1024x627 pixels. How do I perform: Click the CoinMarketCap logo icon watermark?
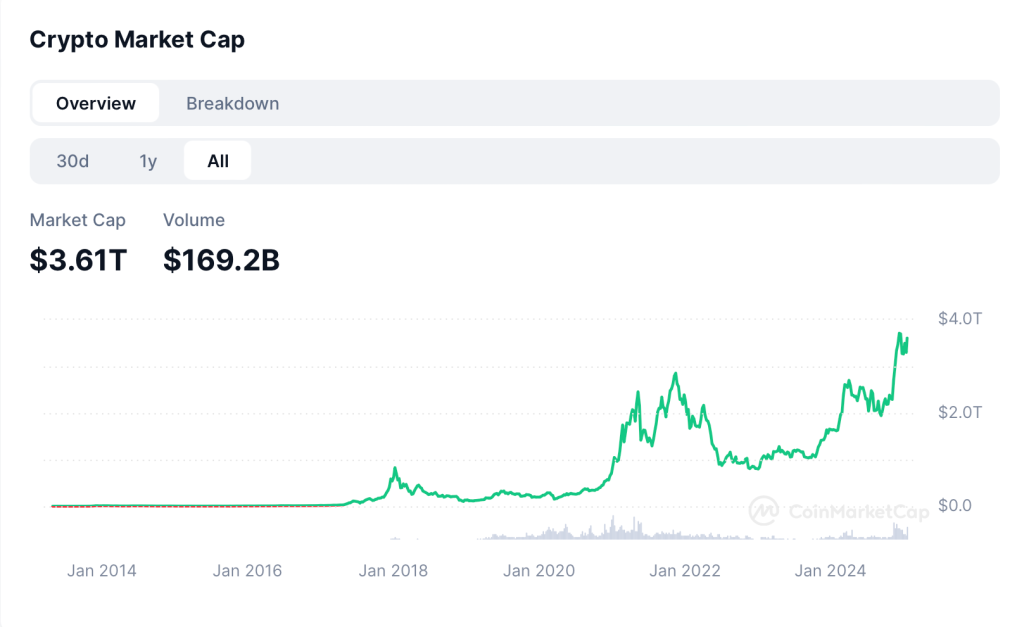coord(765,511)
